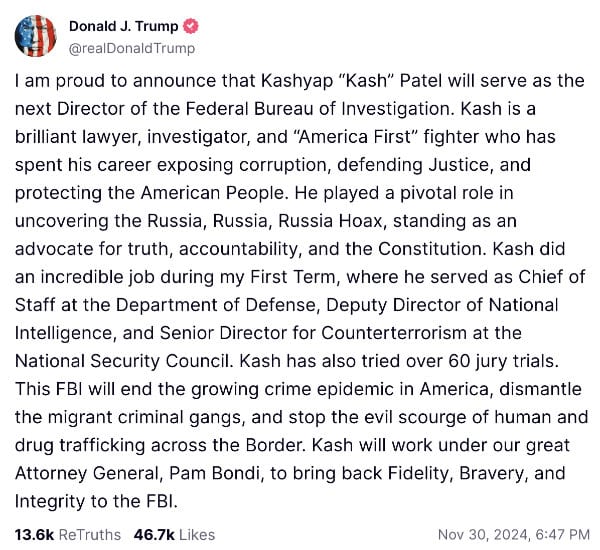Screen dimensions: 600x550
Task: Click the "America First" quoted phrase
Action: 355,137
